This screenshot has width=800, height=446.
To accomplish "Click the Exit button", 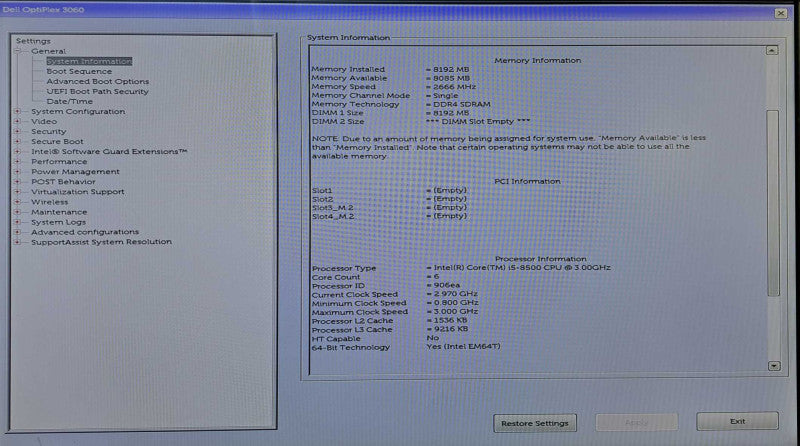I will click(x=738, y=422).
